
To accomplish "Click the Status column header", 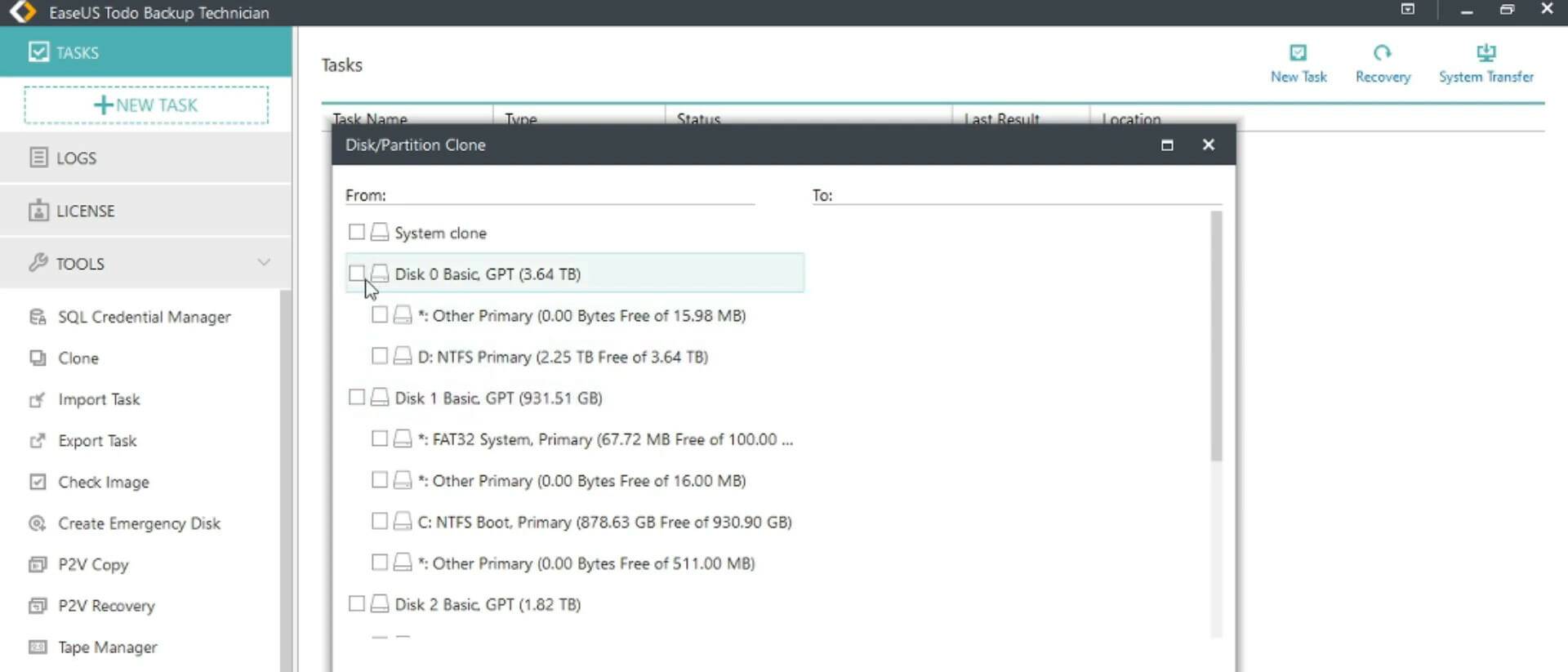I will pos(808,118).
